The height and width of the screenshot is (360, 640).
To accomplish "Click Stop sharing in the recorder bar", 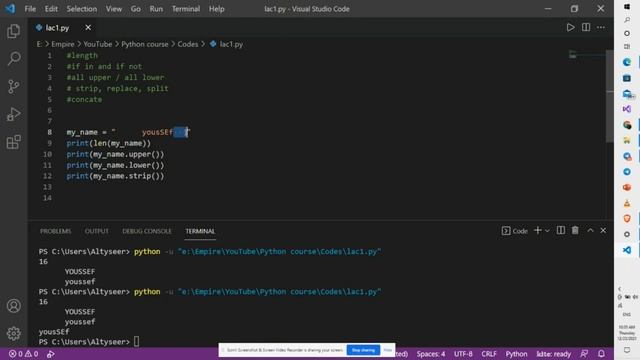I will tap(363, 350).
